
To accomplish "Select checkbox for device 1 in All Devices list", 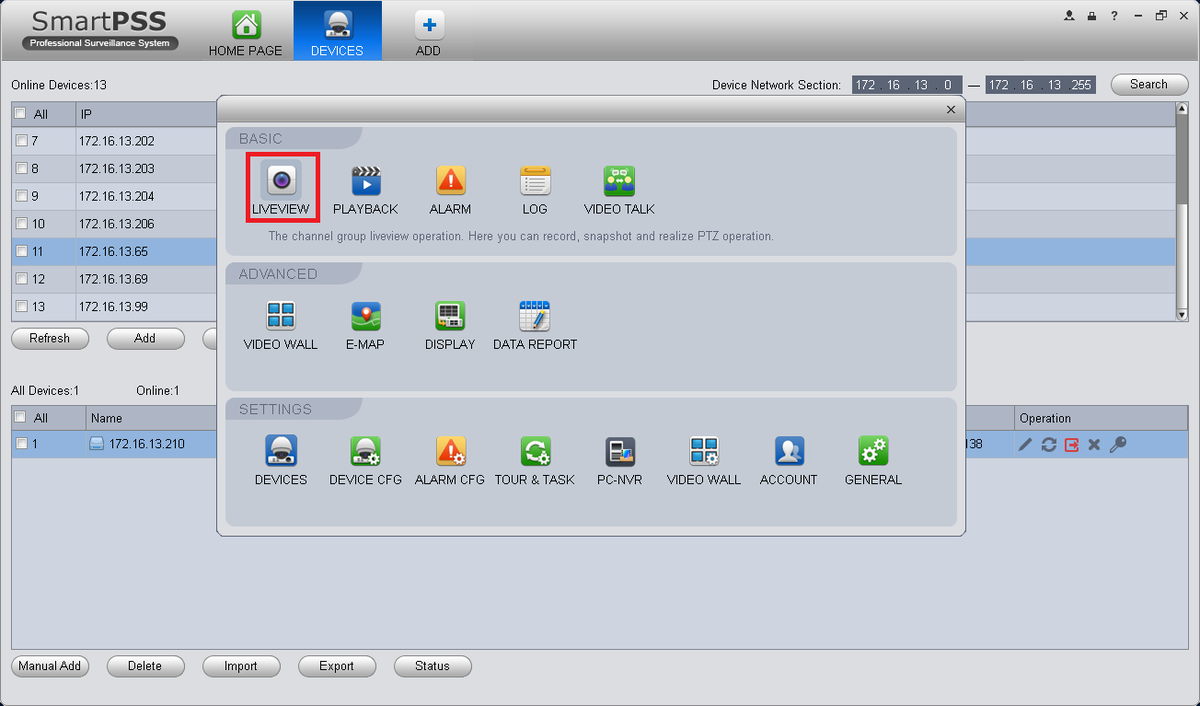I will click(21, 444).
